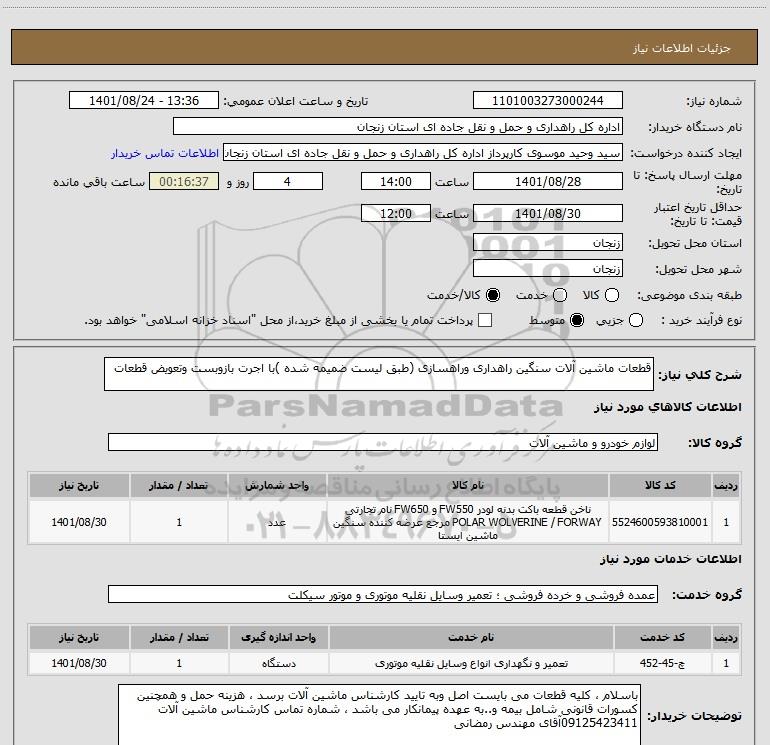Click the countdown timer 00:16:37
The height and width of the screenshot is (745, 770).
pyautogui.click(x=184, y=181)
